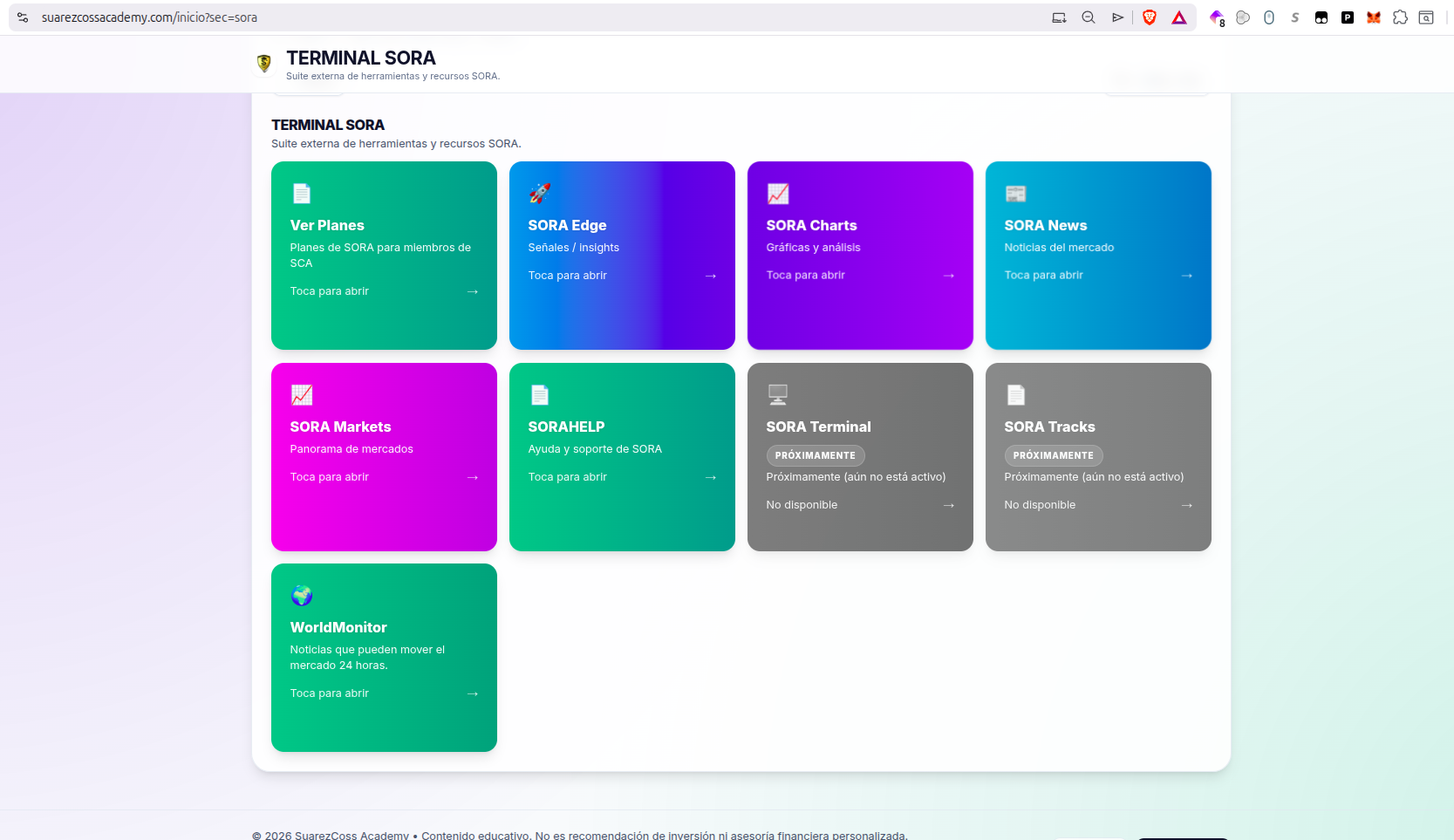The width and height of the screenshot is (1454, 840).
Task: Click the globe icon on WorldMonitor card
Action: pyautogui.click(x=302, y=595)
